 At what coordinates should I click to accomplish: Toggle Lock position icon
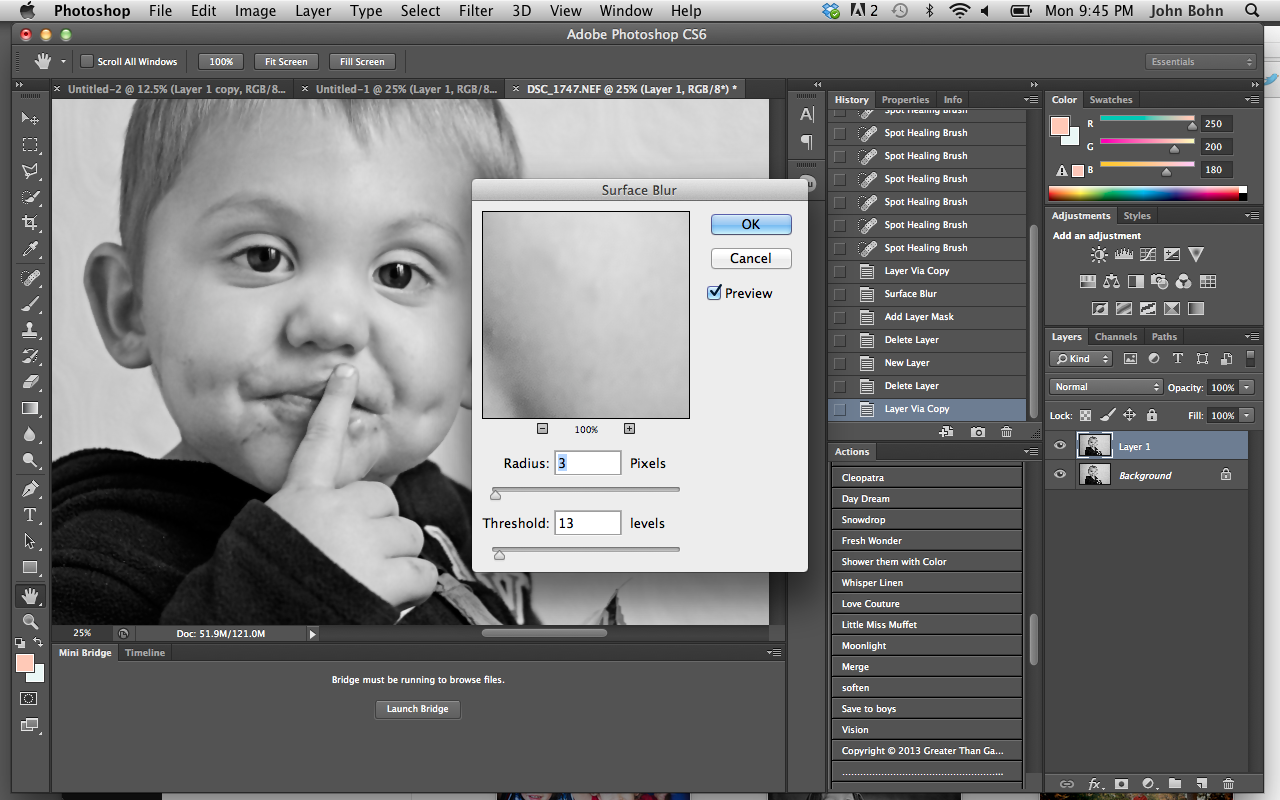point(1130,415)
